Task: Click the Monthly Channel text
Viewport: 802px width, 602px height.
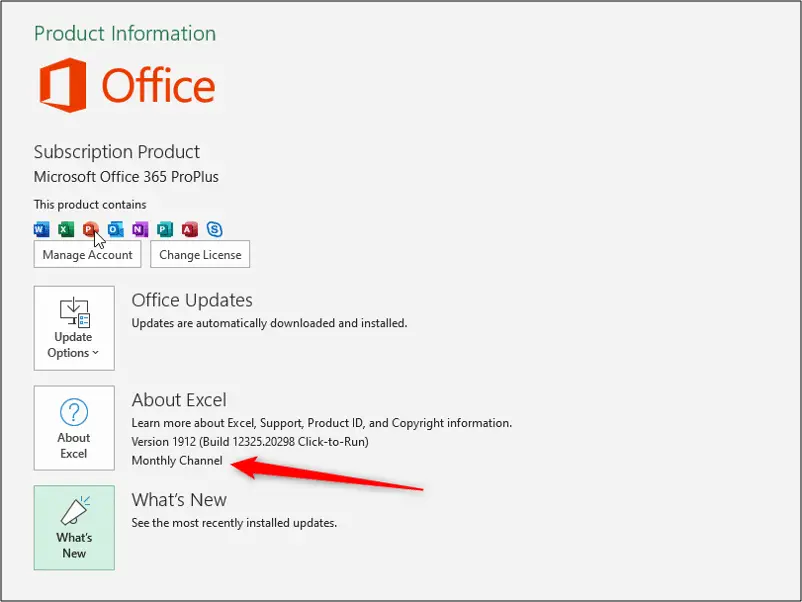Action: (x=177, y=460)
